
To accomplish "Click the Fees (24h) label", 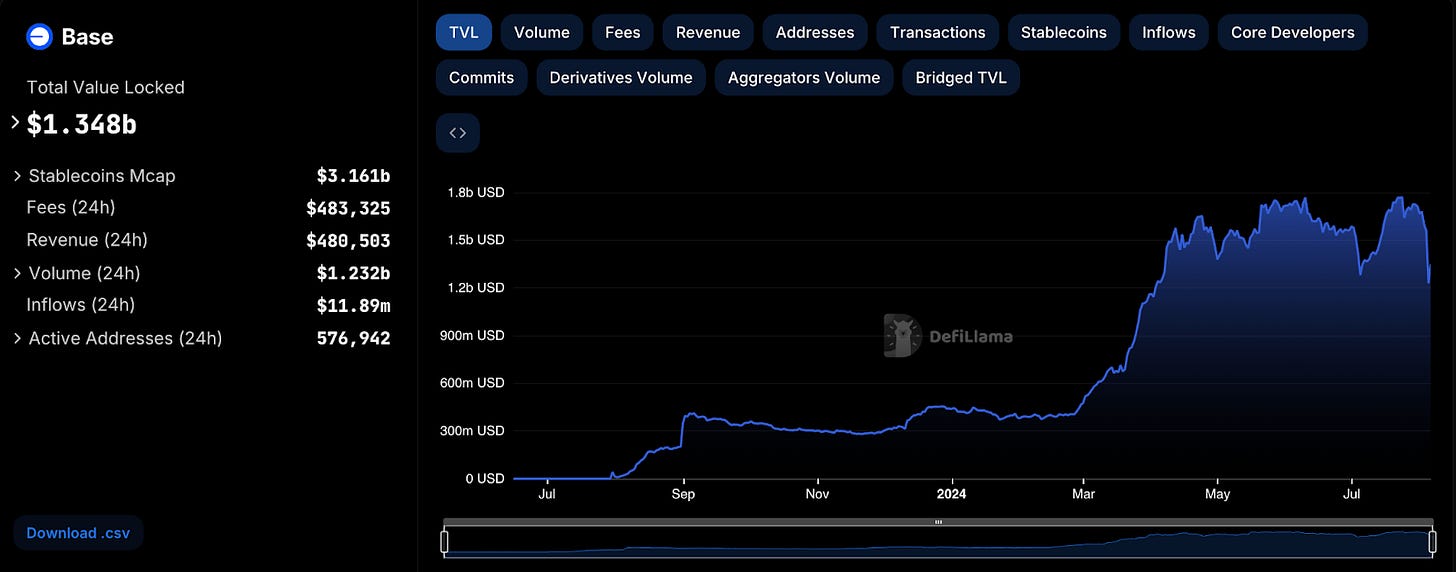I will point(71,208).
